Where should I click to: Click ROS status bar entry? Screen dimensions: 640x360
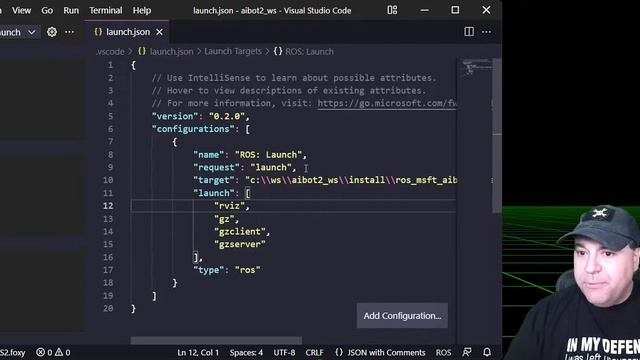pyautogui.click(x=443, y=352)
